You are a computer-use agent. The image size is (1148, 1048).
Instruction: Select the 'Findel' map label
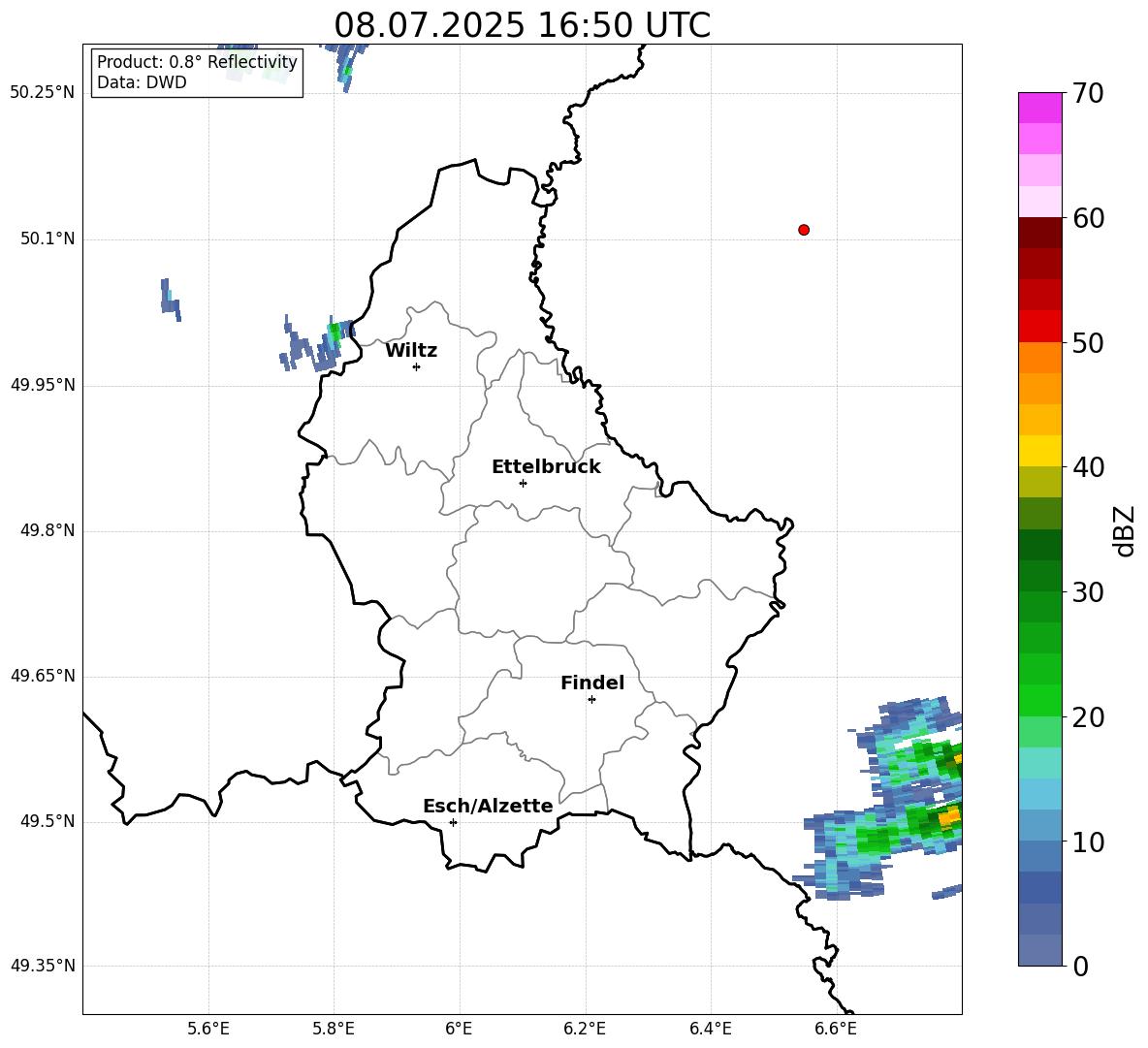pos(592,683)
